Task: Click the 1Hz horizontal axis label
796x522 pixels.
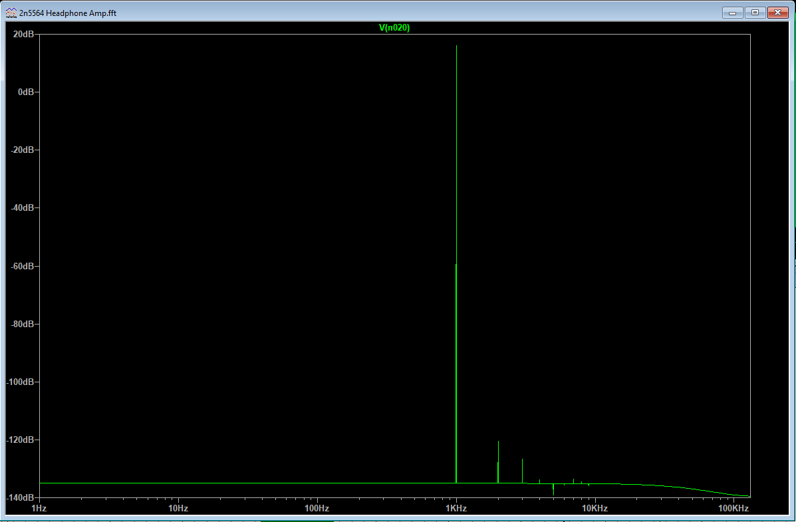Action: [39, 508]
